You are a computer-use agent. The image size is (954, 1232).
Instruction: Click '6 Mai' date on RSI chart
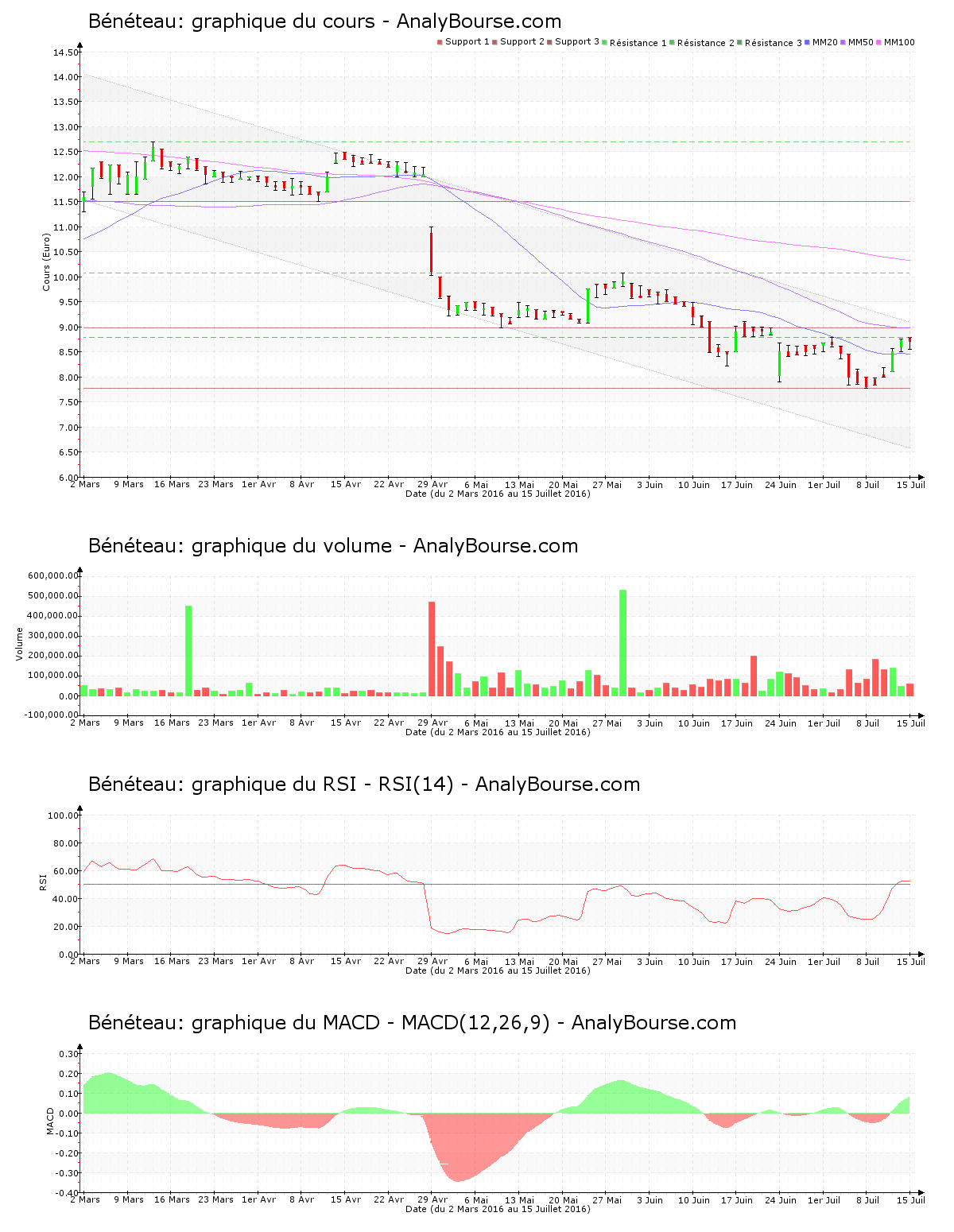476,962
